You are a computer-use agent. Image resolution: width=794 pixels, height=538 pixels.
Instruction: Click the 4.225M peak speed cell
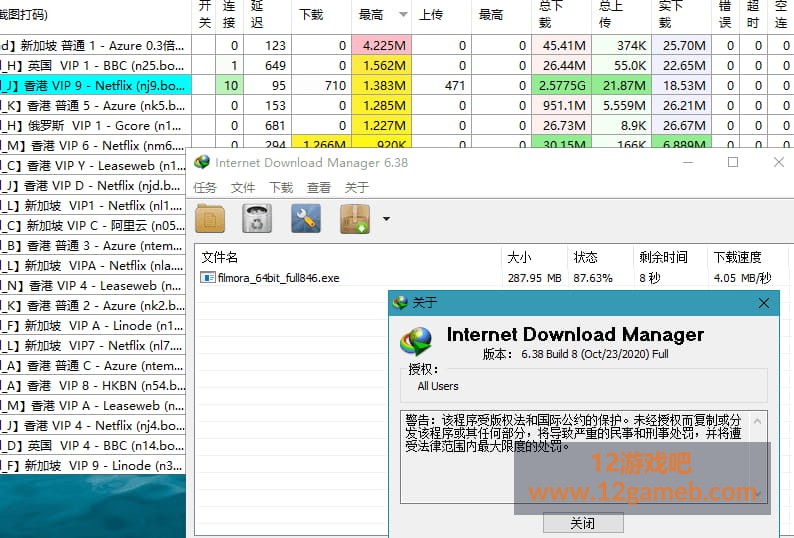pos(381,46)
